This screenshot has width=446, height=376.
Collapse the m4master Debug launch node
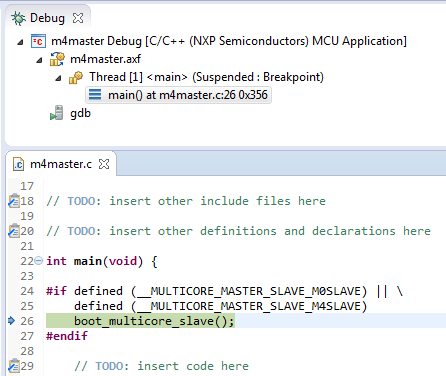click(x=20, y=42)
